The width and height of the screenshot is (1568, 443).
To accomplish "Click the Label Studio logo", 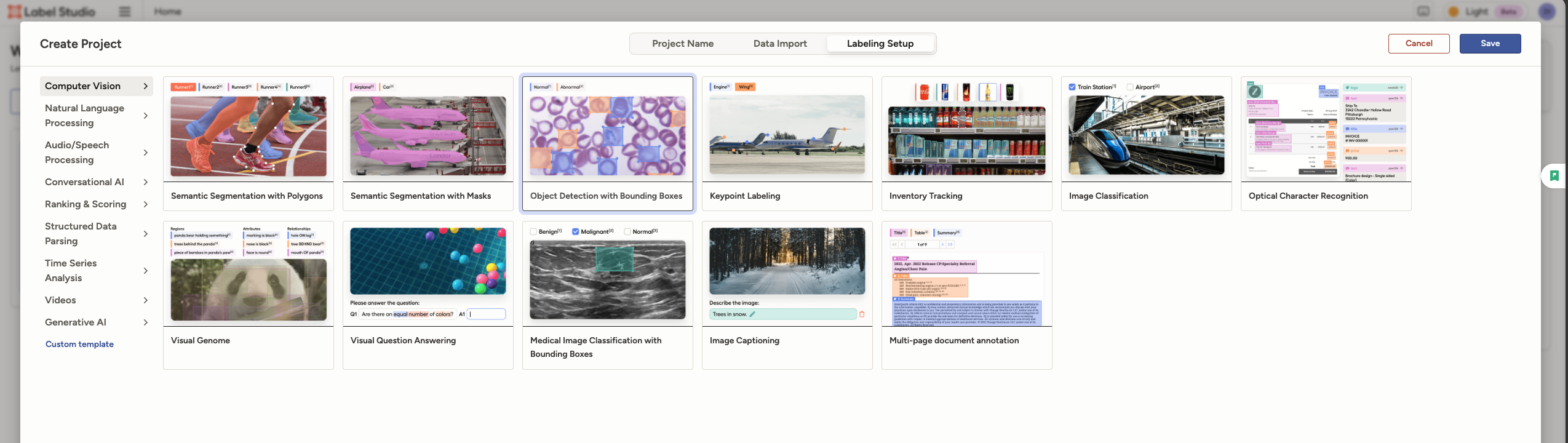I will coord(52,12).
